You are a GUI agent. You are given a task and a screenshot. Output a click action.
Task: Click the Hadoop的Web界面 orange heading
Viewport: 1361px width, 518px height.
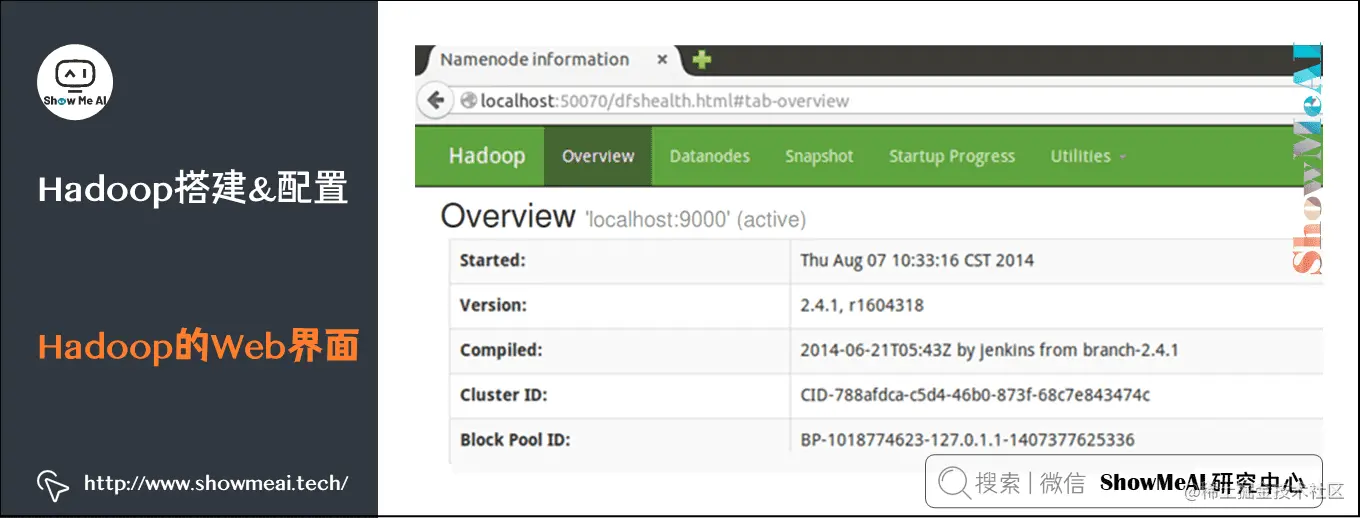pos(198,347)
